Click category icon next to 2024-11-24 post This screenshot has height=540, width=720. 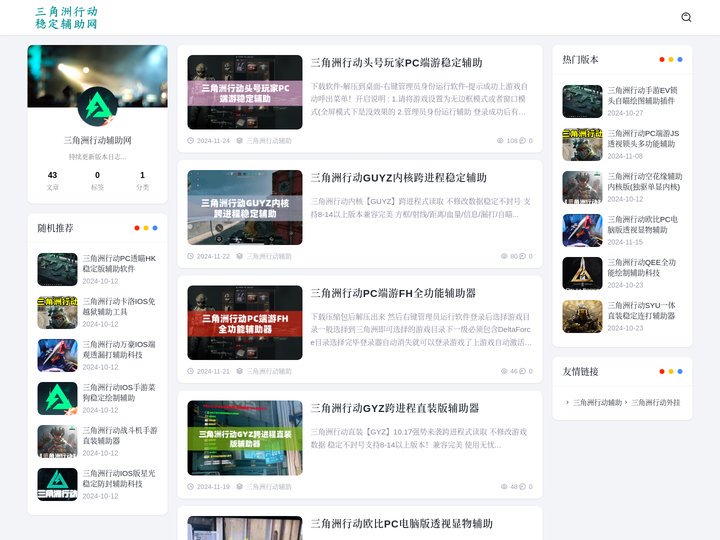(x=240, y=141)
